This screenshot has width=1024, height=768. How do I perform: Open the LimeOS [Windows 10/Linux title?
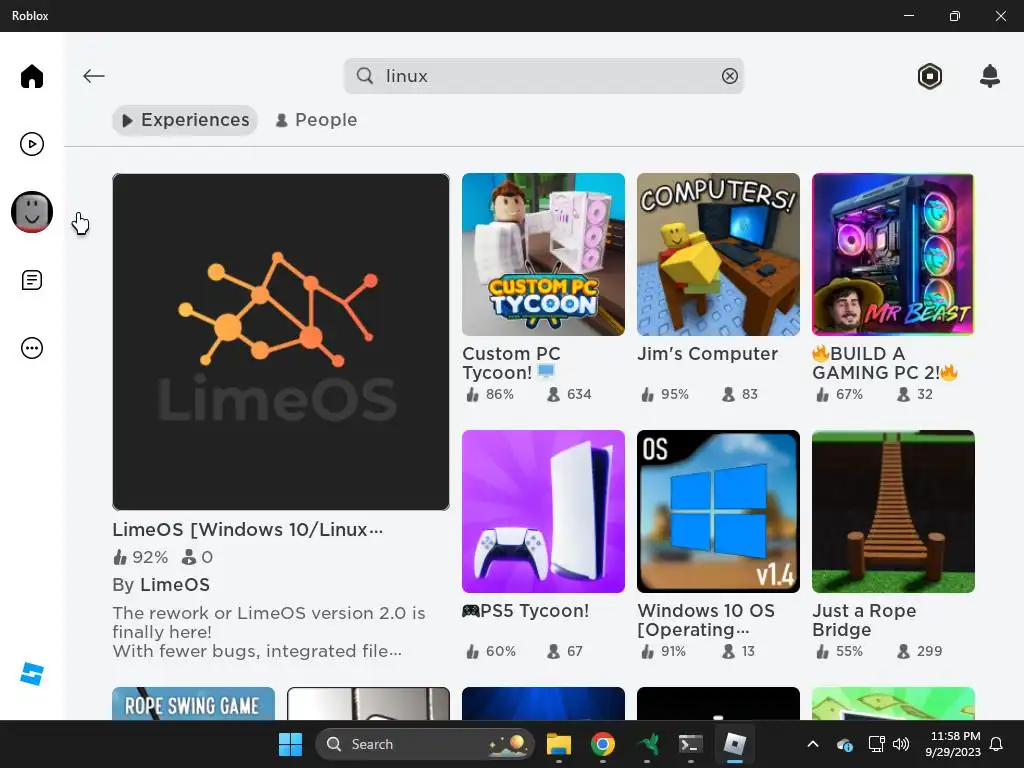[x=248, y=530]
